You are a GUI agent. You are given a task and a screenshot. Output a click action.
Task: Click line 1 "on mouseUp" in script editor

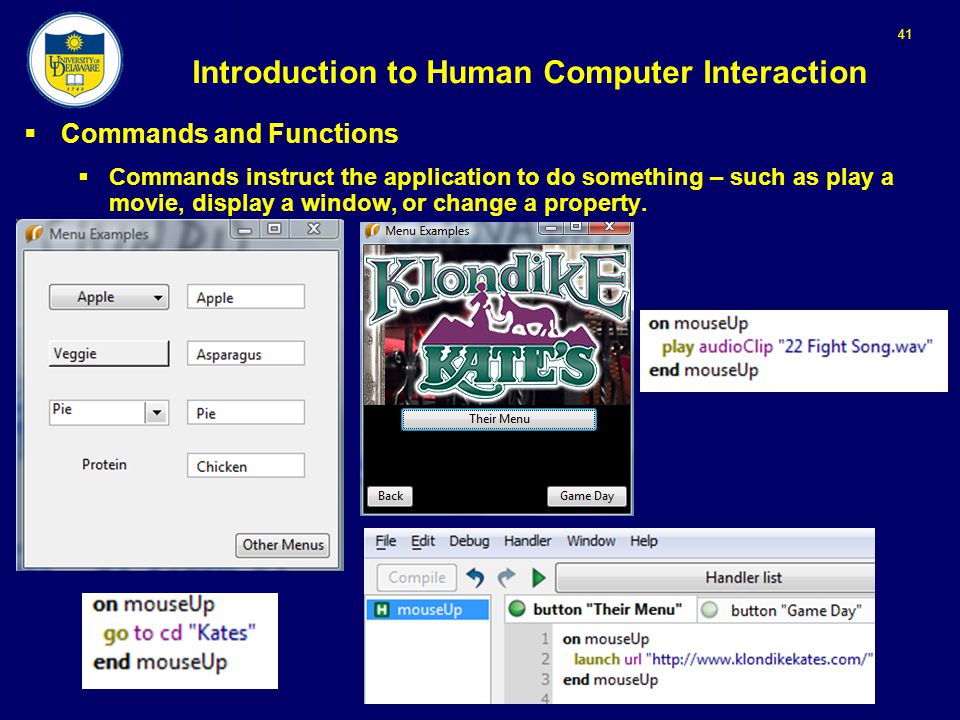(606, 639)
